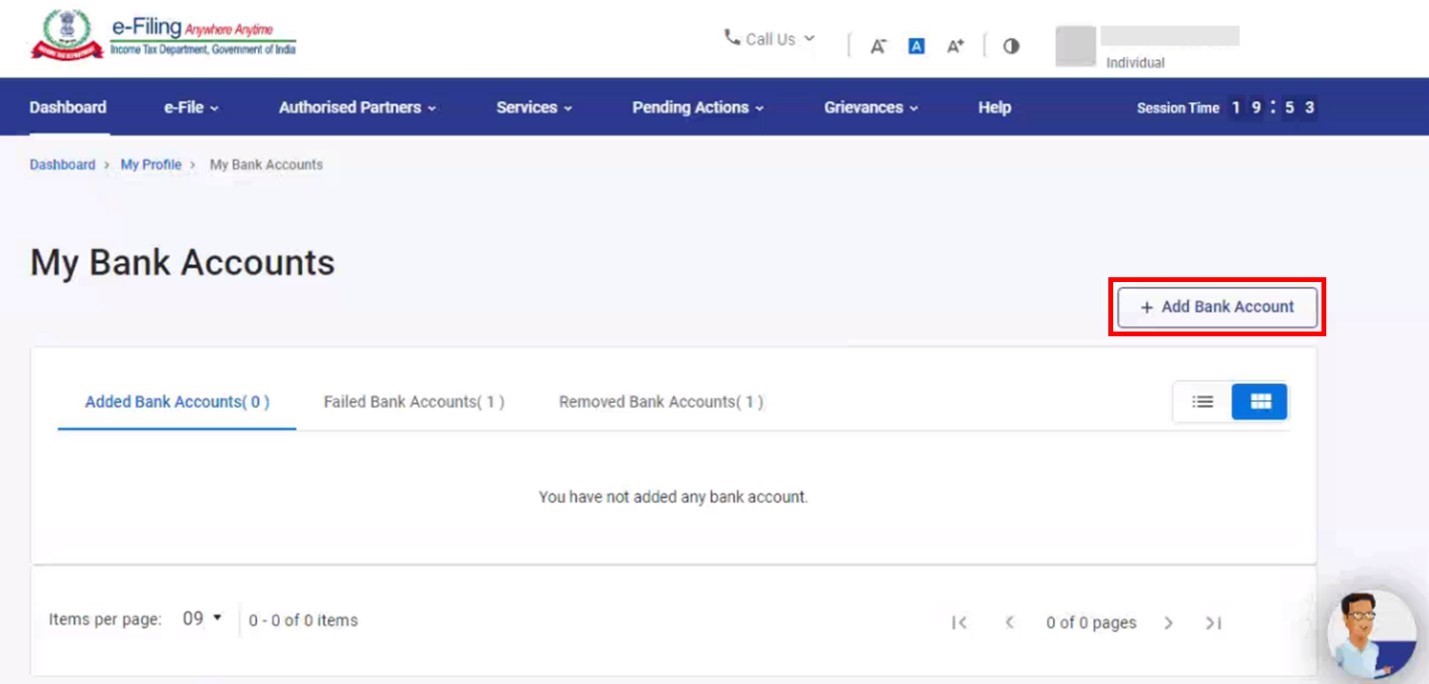
Task: Click the decrease font size icon
Action: click(877, 46)
